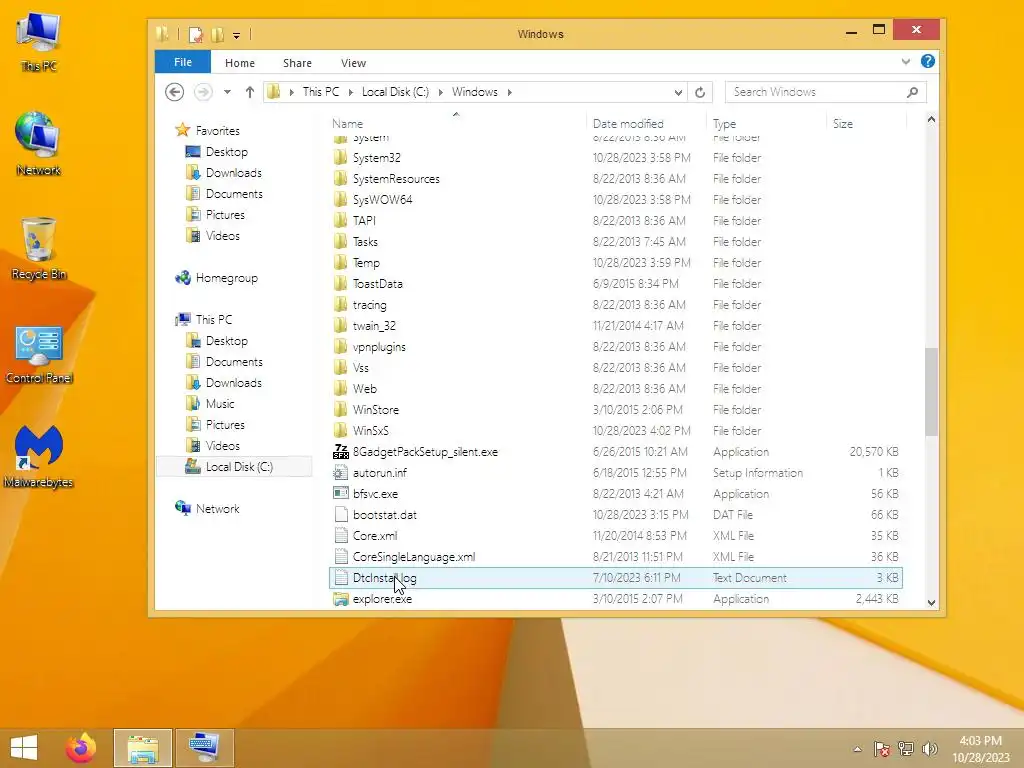Select Music under This PC

219,404
